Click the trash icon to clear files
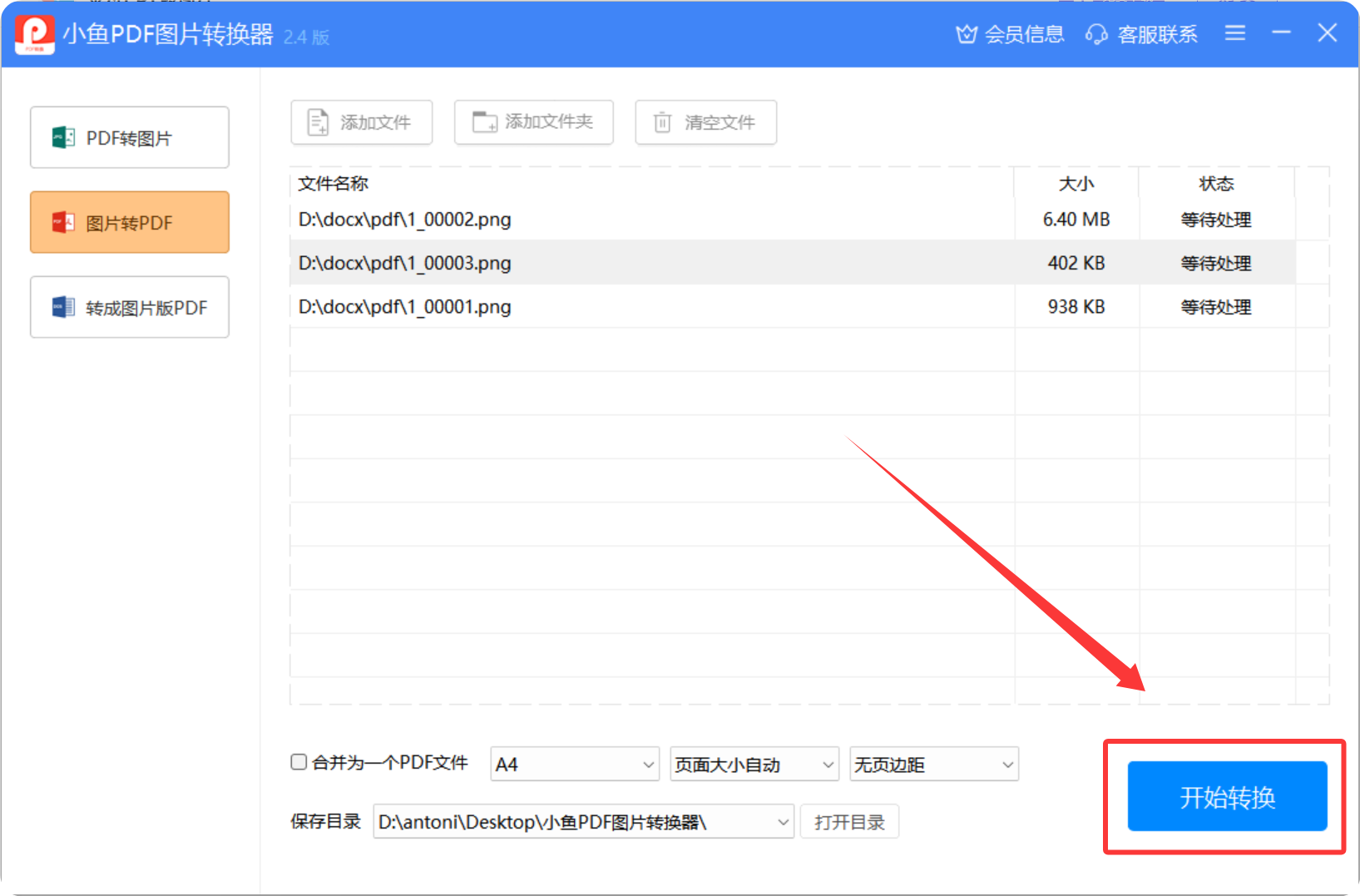Image resolution: width=1360 pixels, height=896 pixels. [662, 122]
